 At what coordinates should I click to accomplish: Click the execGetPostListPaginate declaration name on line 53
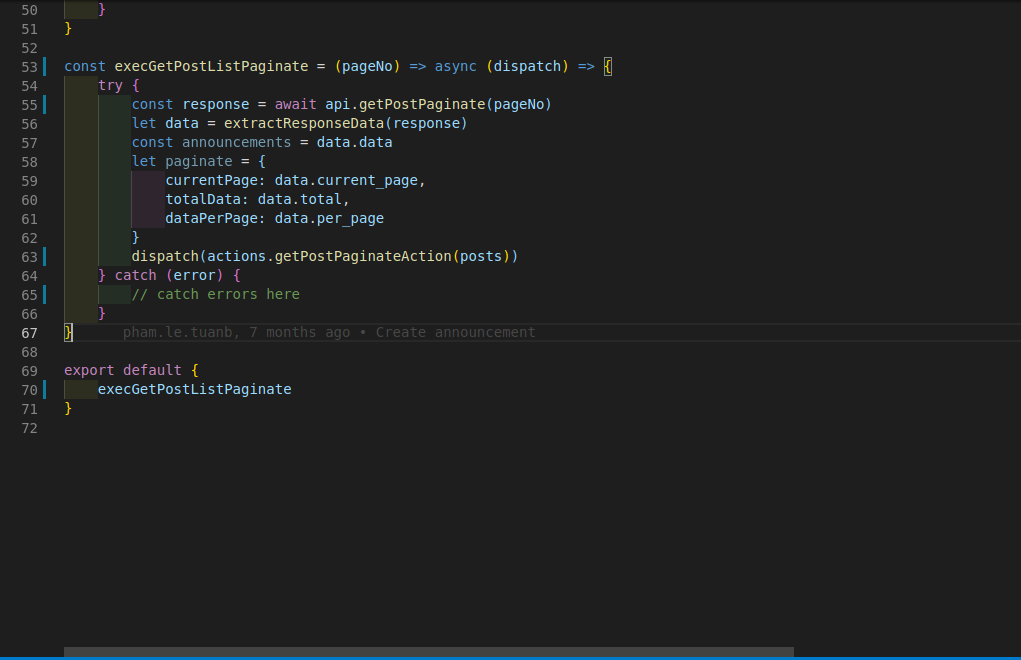pos(211,66)
